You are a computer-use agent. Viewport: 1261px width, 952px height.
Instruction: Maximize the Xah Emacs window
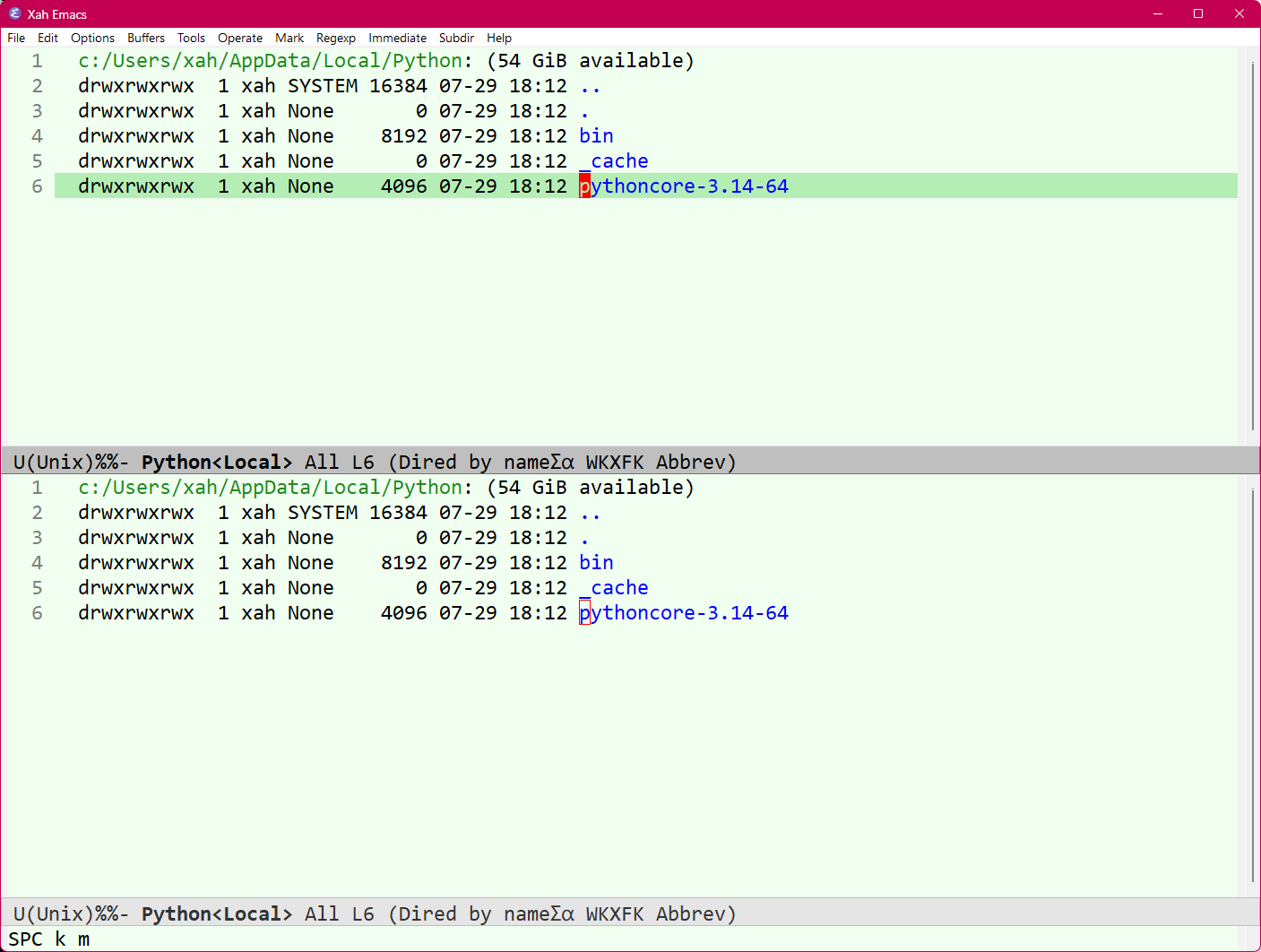coord(1198,13)
